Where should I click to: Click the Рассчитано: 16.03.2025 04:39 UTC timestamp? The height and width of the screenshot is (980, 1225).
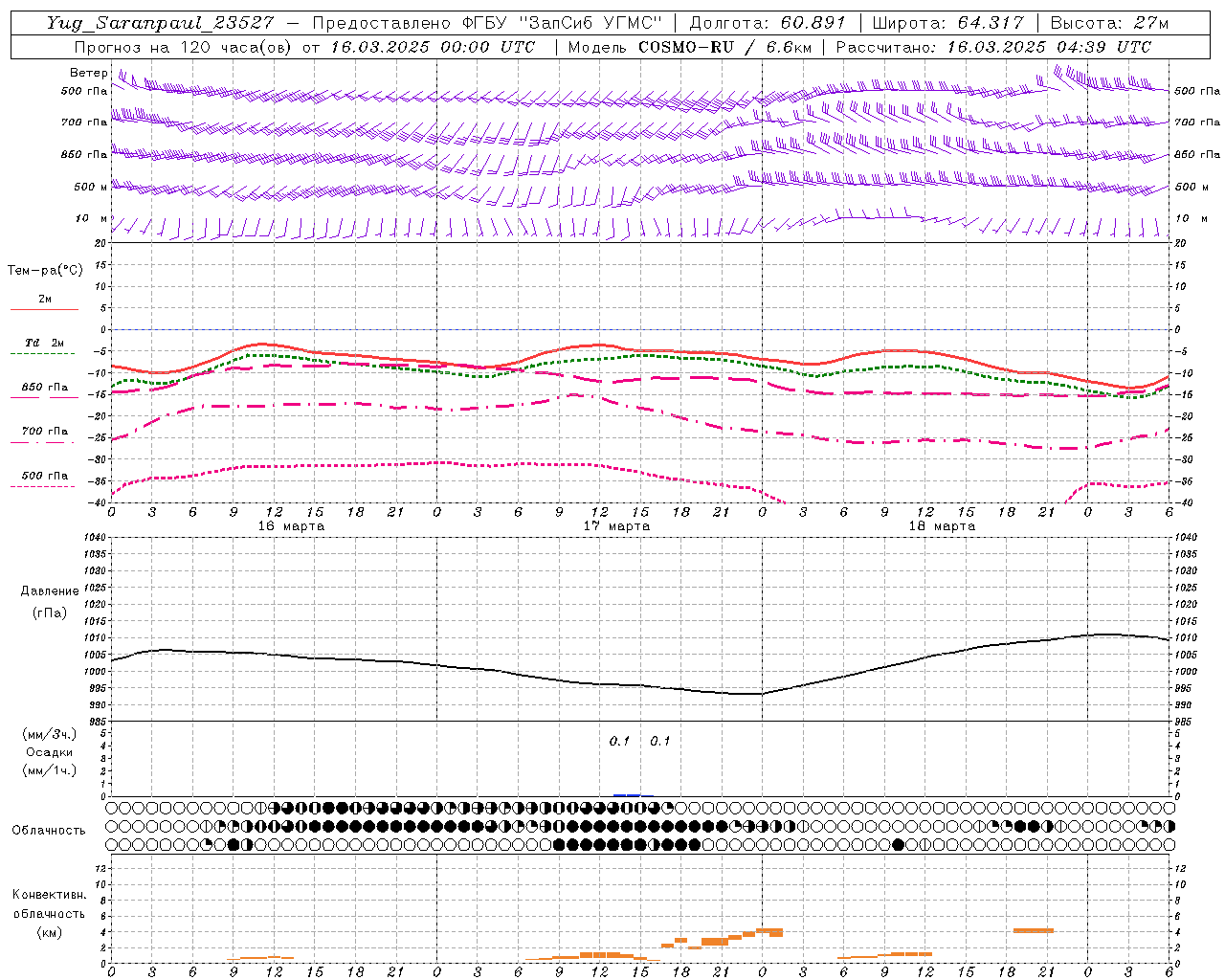[x=993, y=47]
